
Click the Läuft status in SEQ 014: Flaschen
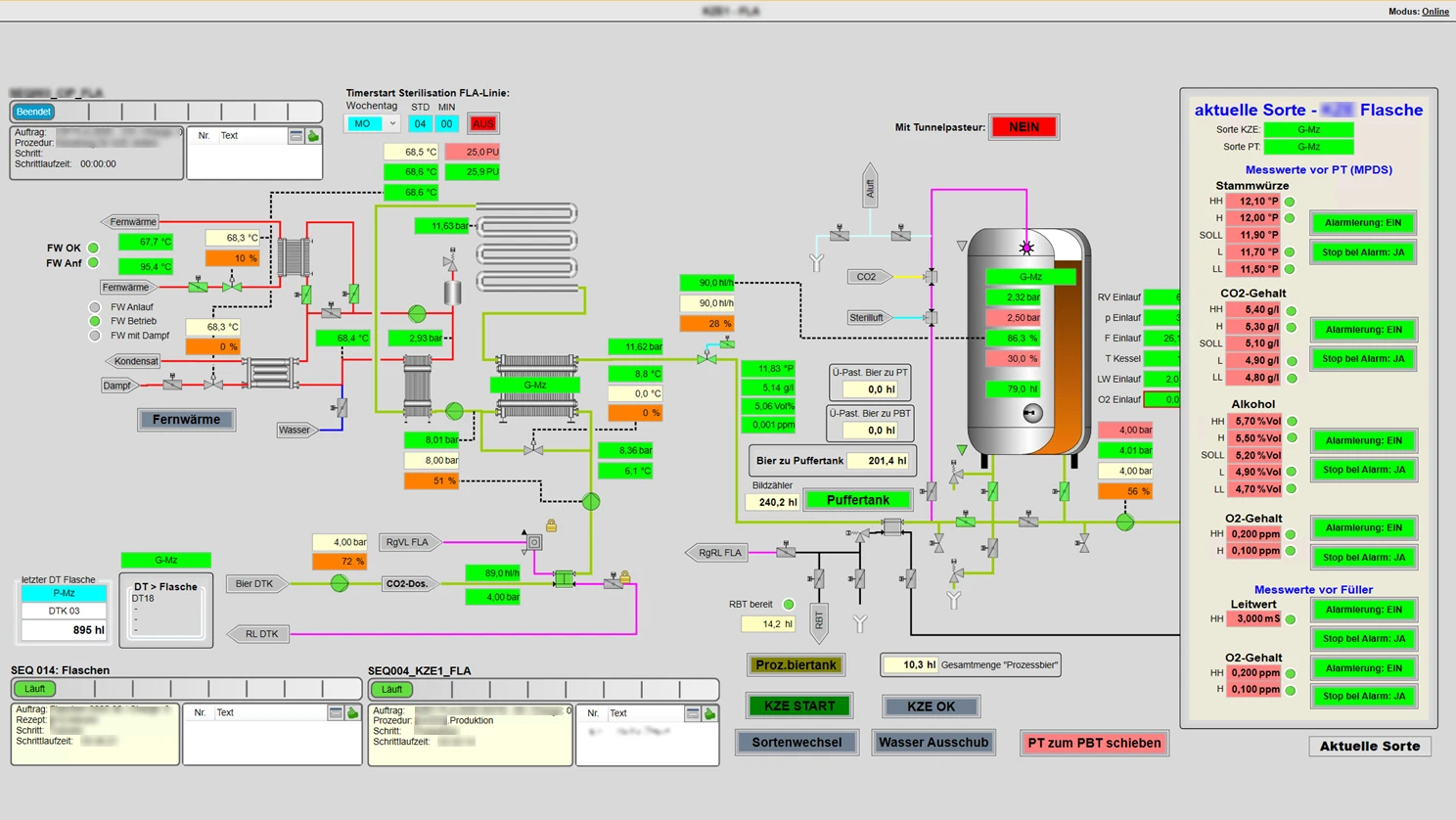point(34,689)
